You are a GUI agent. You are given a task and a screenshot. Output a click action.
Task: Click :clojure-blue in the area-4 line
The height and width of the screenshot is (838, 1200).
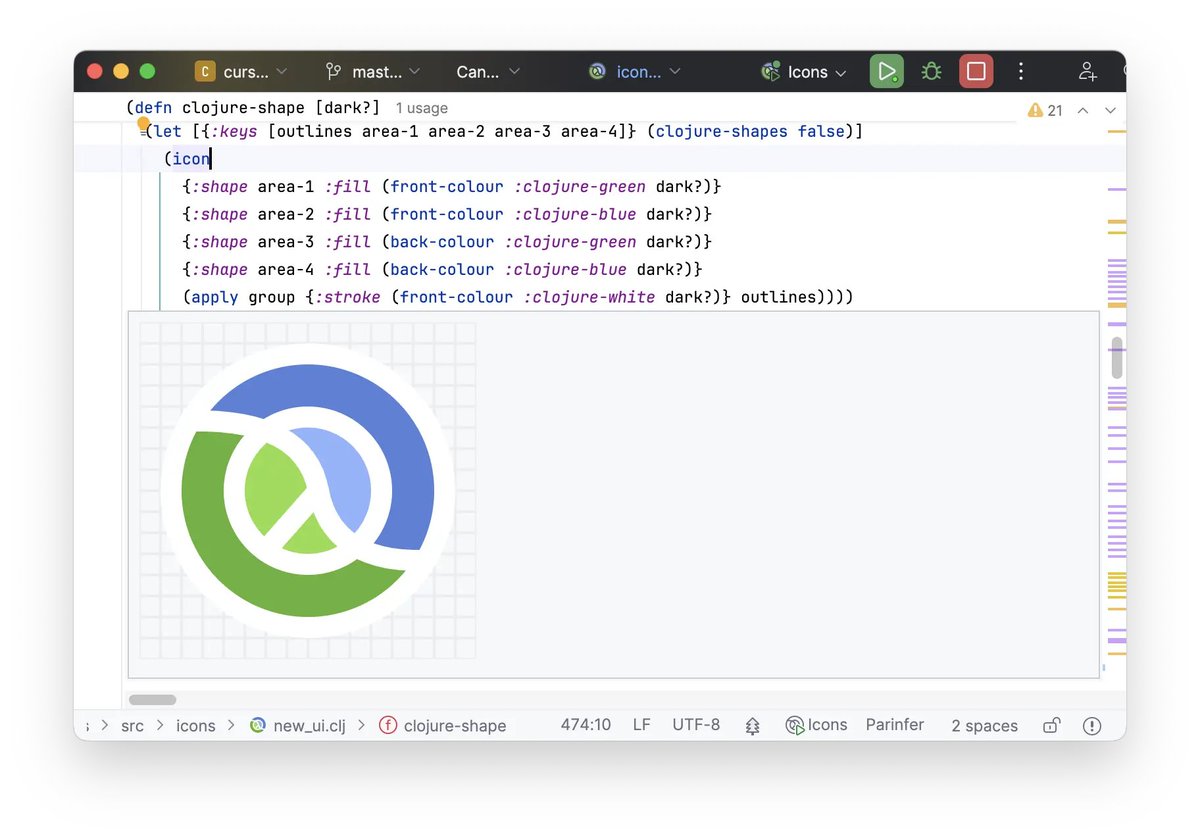coord(566,269)
